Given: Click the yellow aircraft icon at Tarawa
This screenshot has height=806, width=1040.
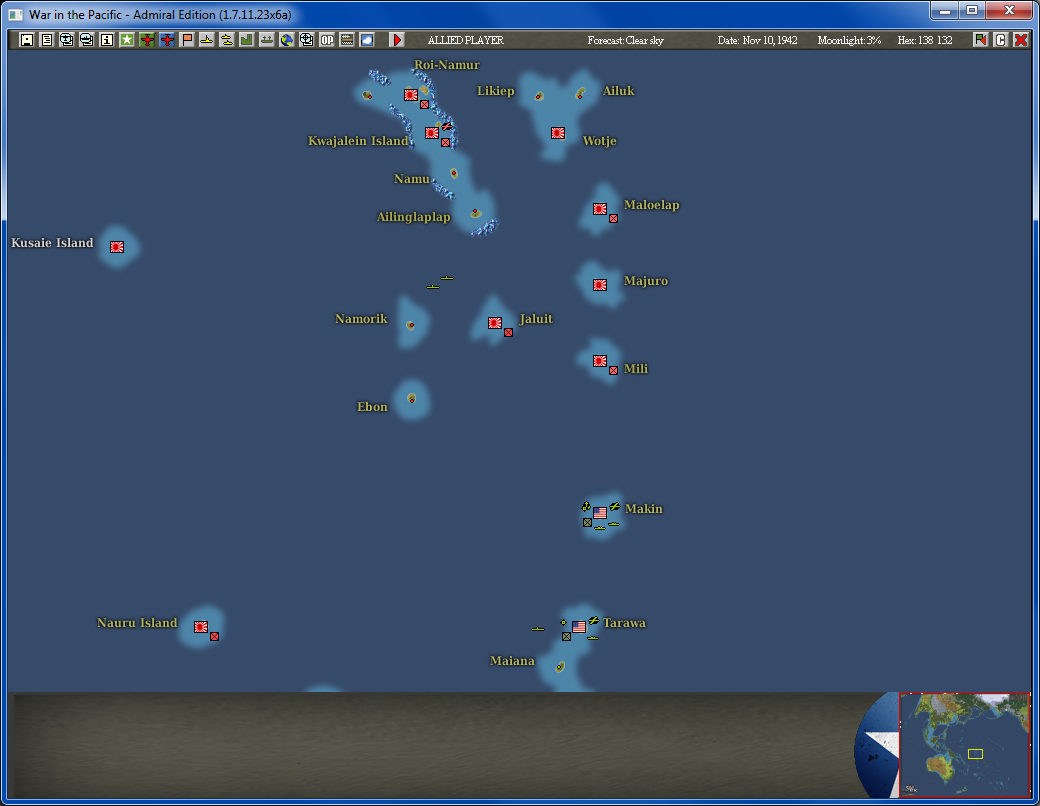Looking at the screenshot, I should point(594,620).
